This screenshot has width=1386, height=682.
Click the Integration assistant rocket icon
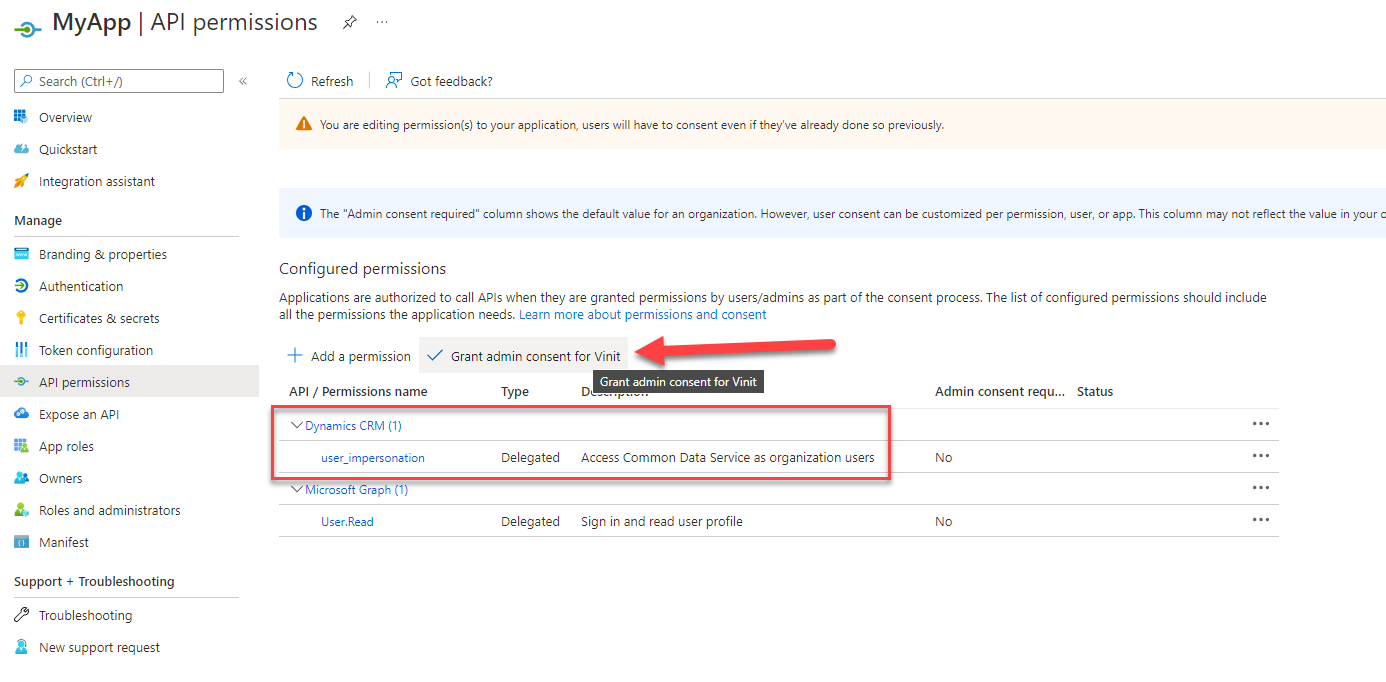(21, 181)
